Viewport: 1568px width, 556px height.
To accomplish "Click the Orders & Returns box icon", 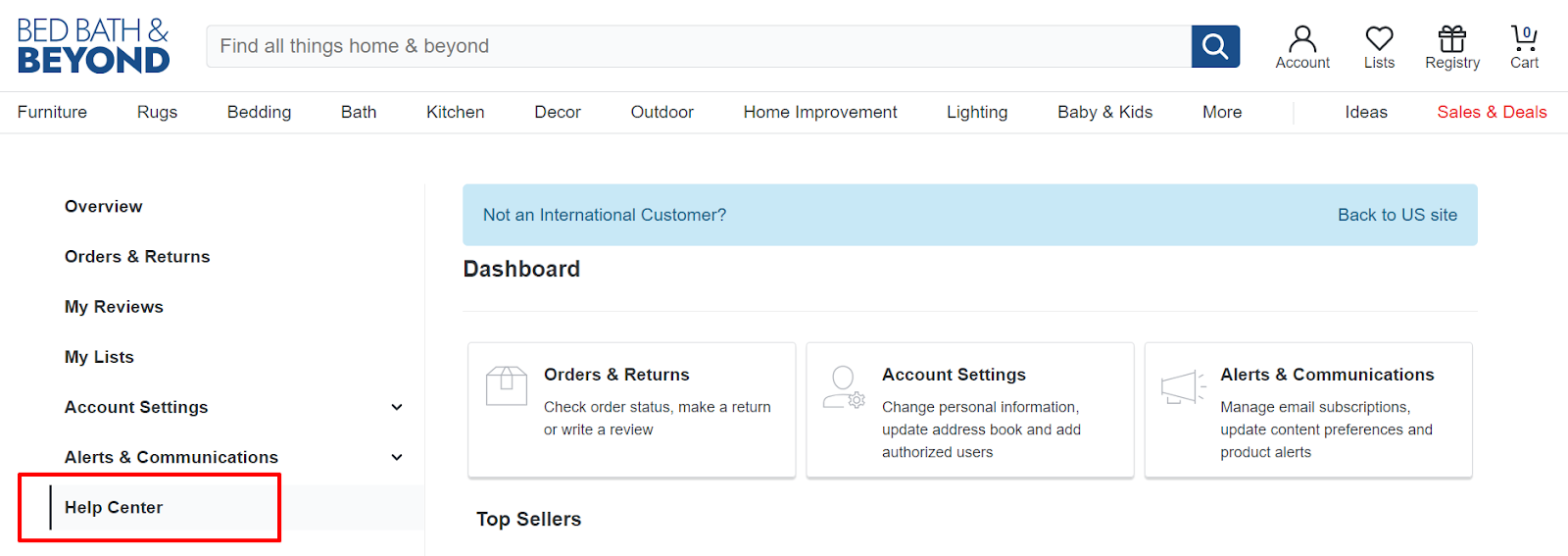I will click(507, 385).
